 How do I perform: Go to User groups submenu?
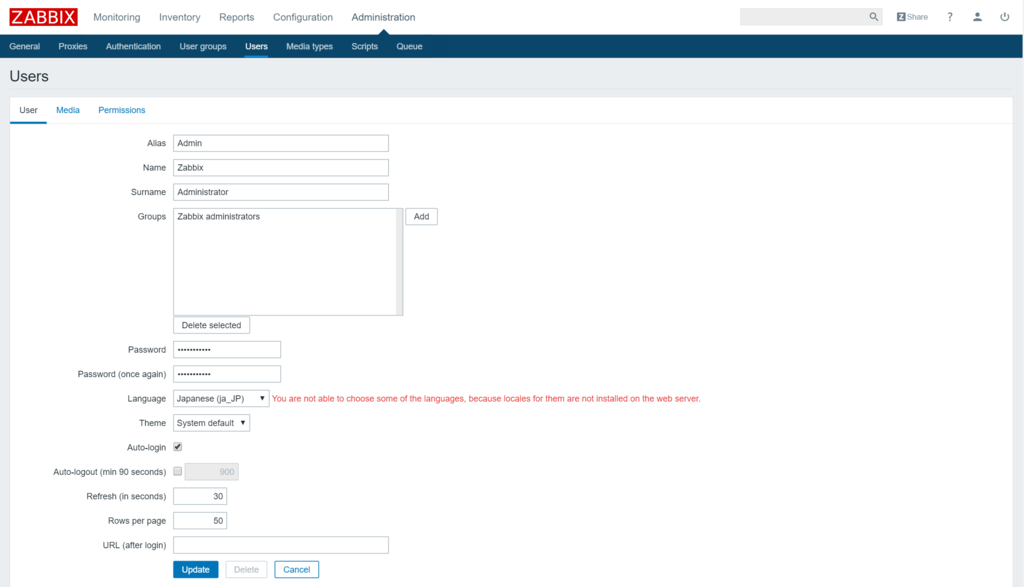tap(203, 46)
